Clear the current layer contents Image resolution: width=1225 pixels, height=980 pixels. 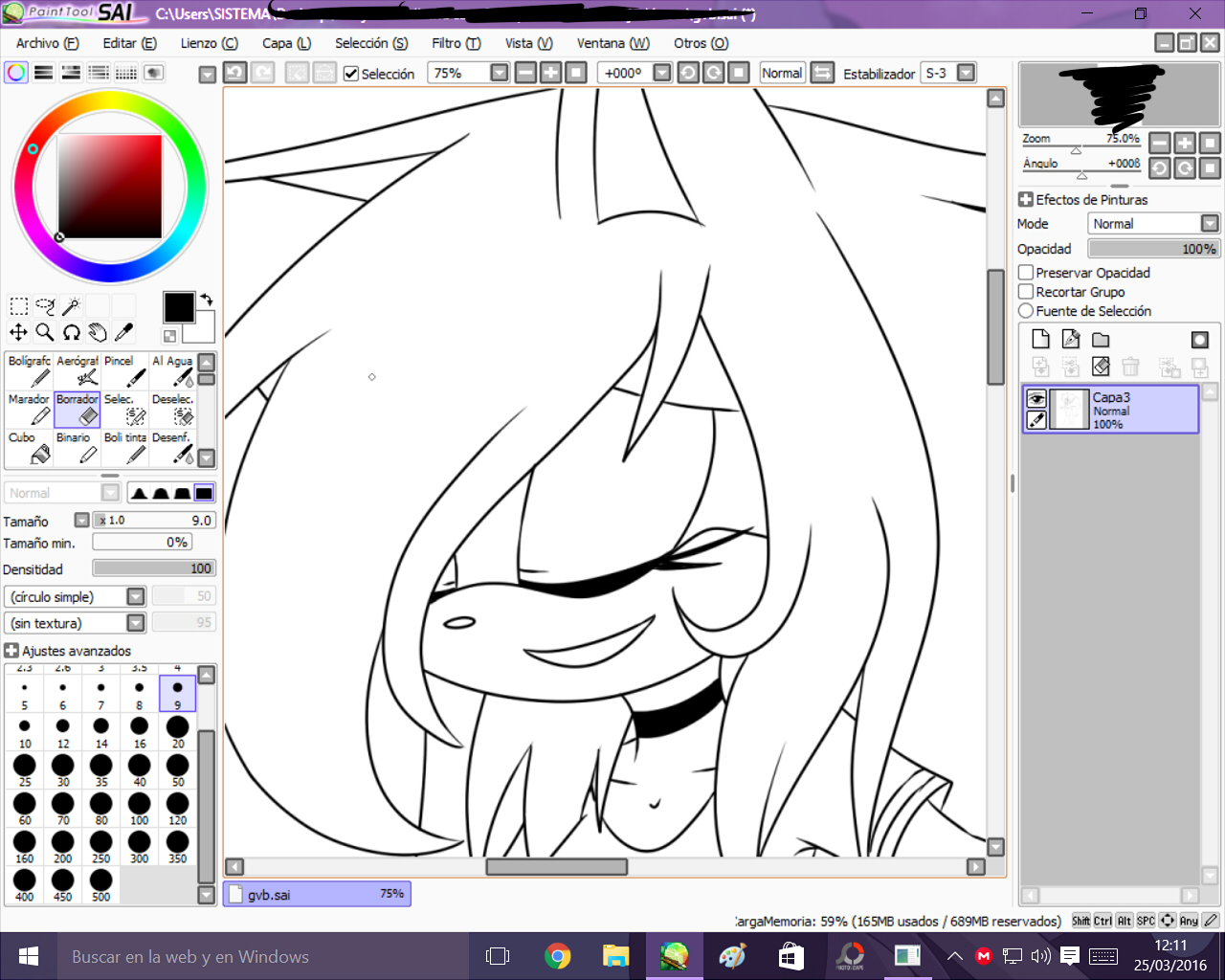click(x=1101, y=367)
